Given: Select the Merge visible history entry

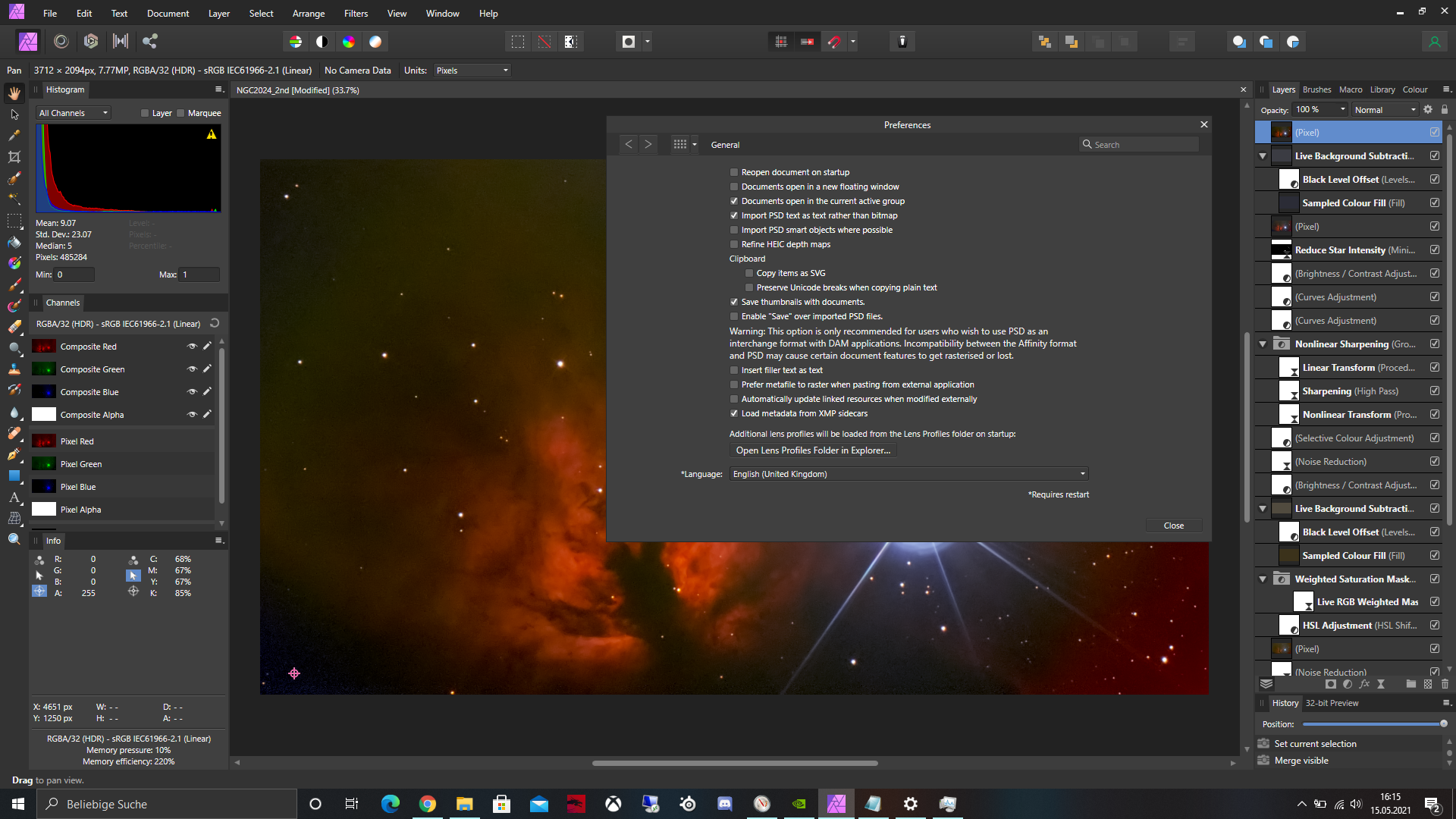Looking at the screenshot, I should point(1348,761).
